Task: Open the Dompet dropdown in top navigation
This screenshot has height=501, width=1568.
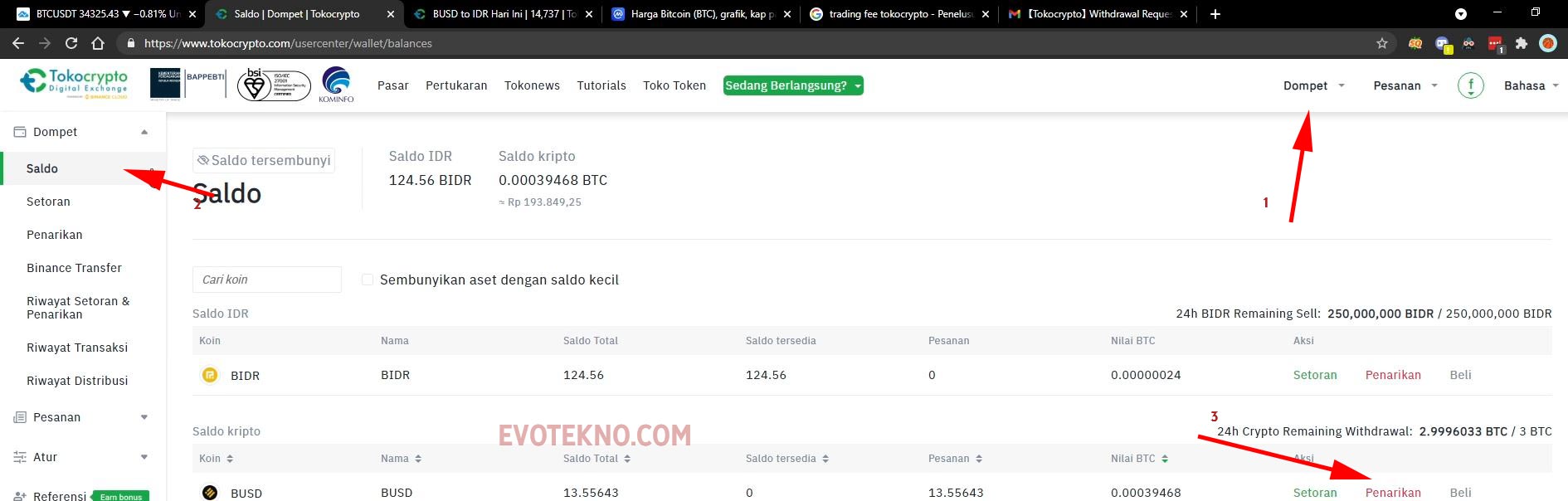Action: coord(1314,85)
